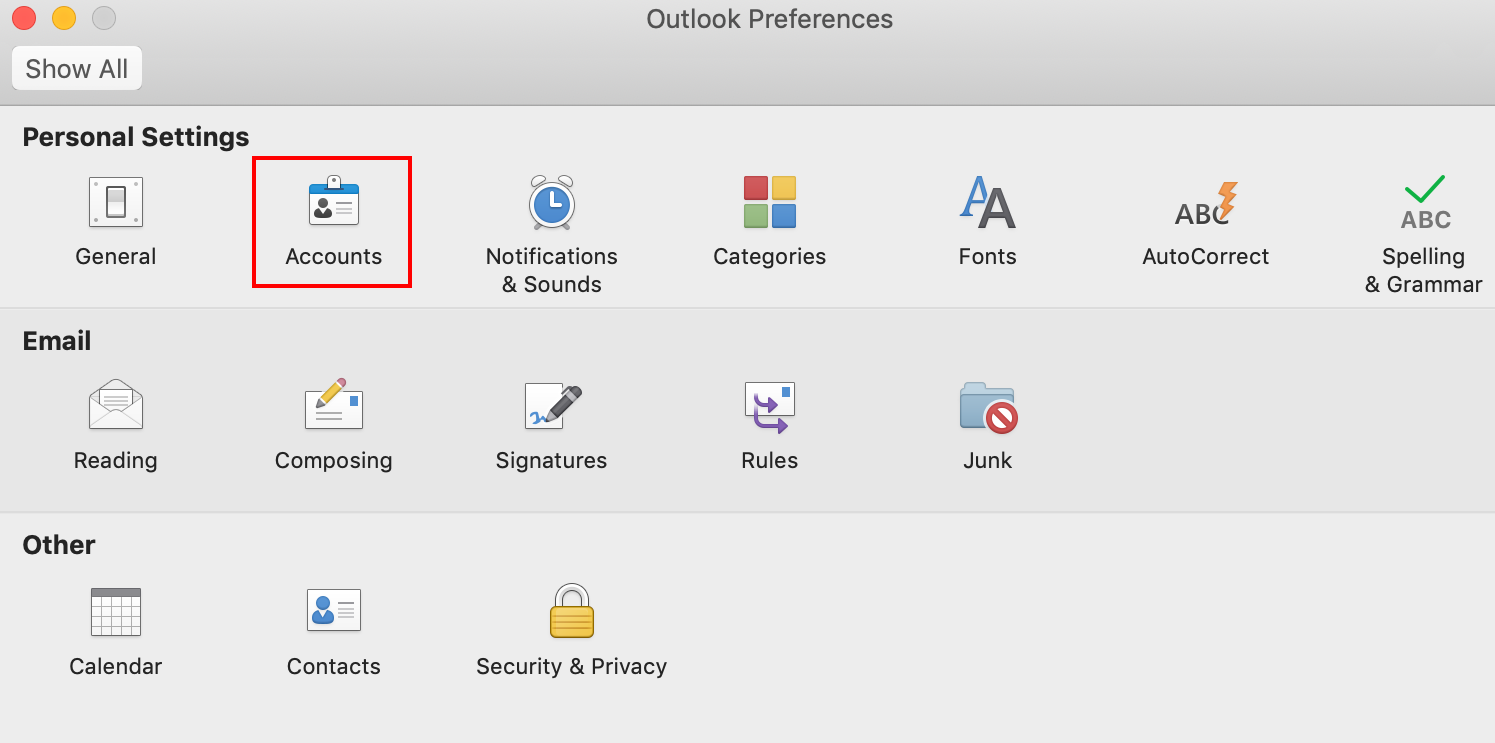Click the Accounts text label
This screenshot has height=743, width=1495.
[333, 256]
